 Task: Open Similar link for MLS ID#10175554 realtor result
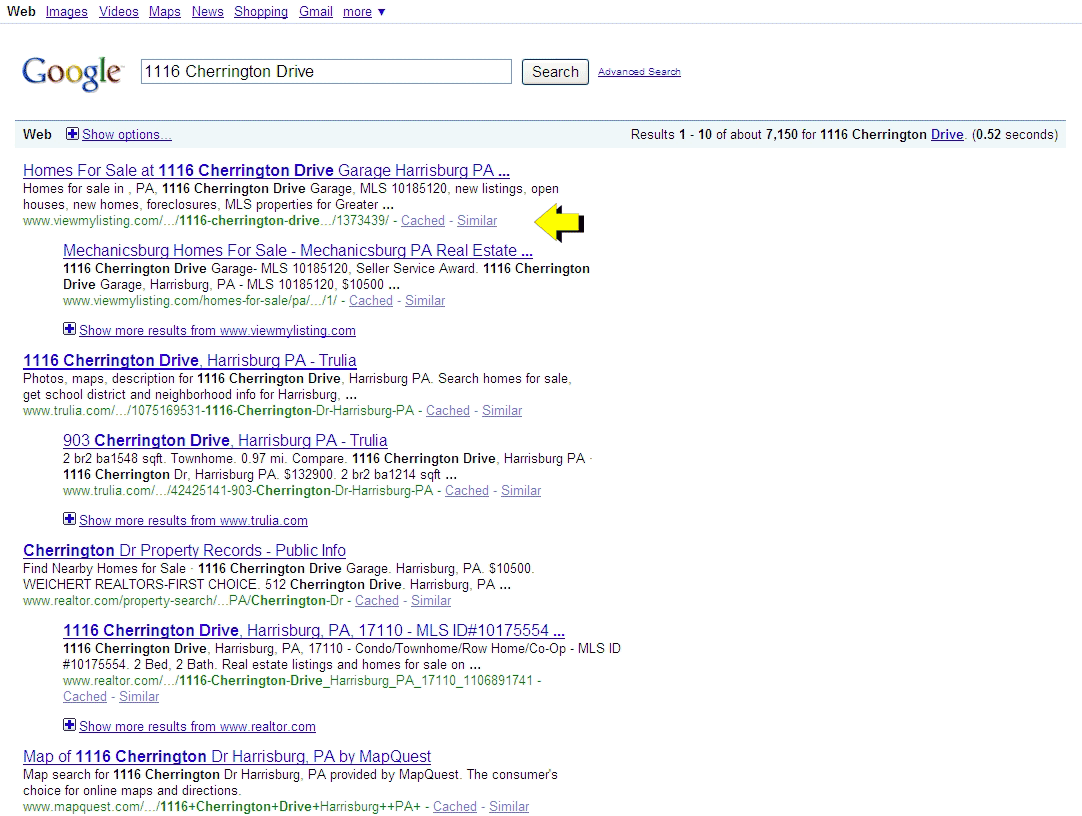click(139, 697)
